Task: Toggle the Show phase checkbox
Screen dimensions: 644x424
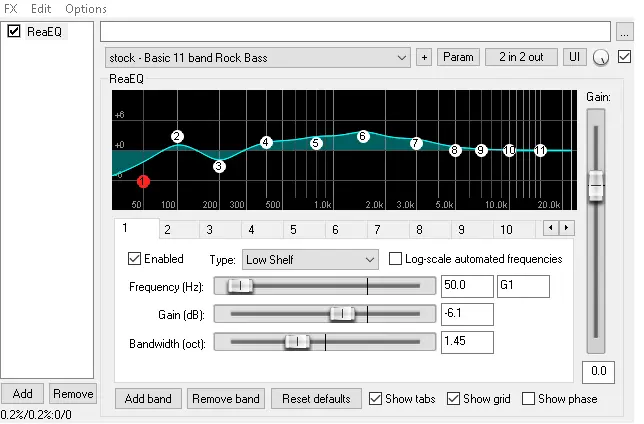Action: point(529,399)
